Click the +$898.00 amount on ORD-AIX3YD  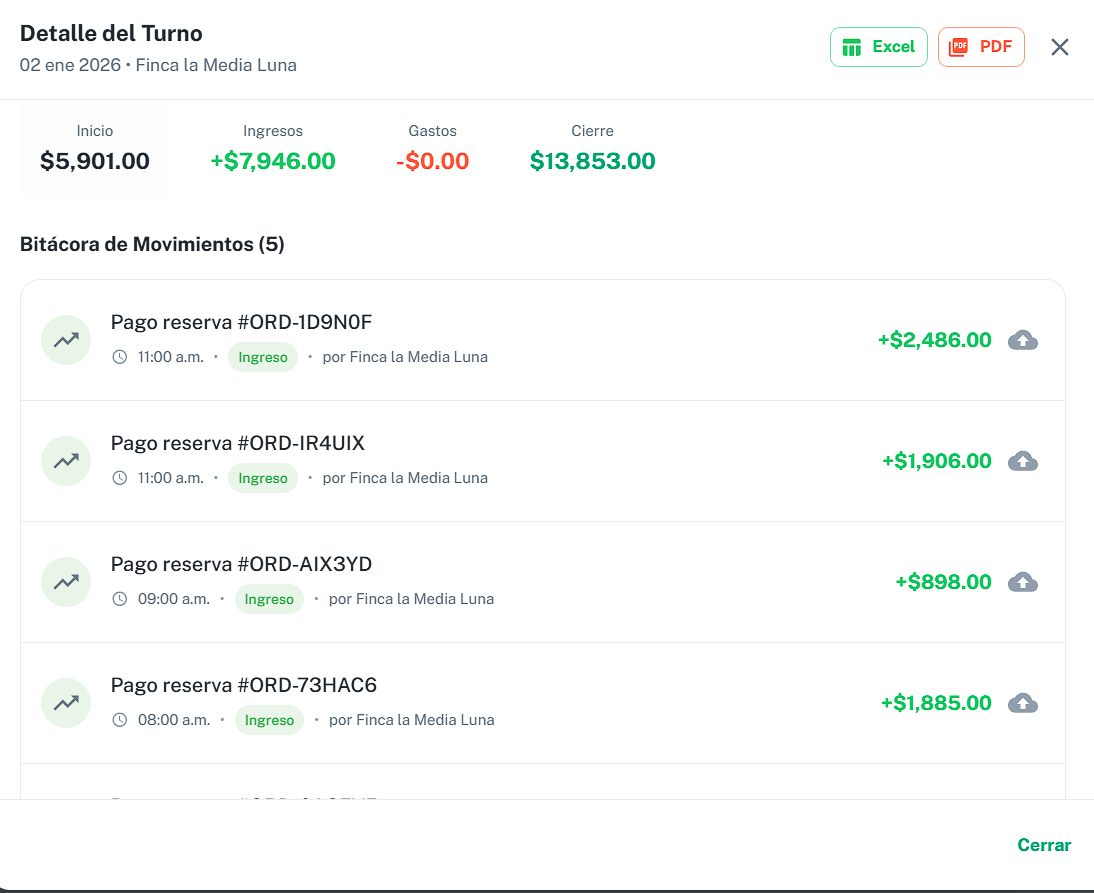tap(943, 582)
